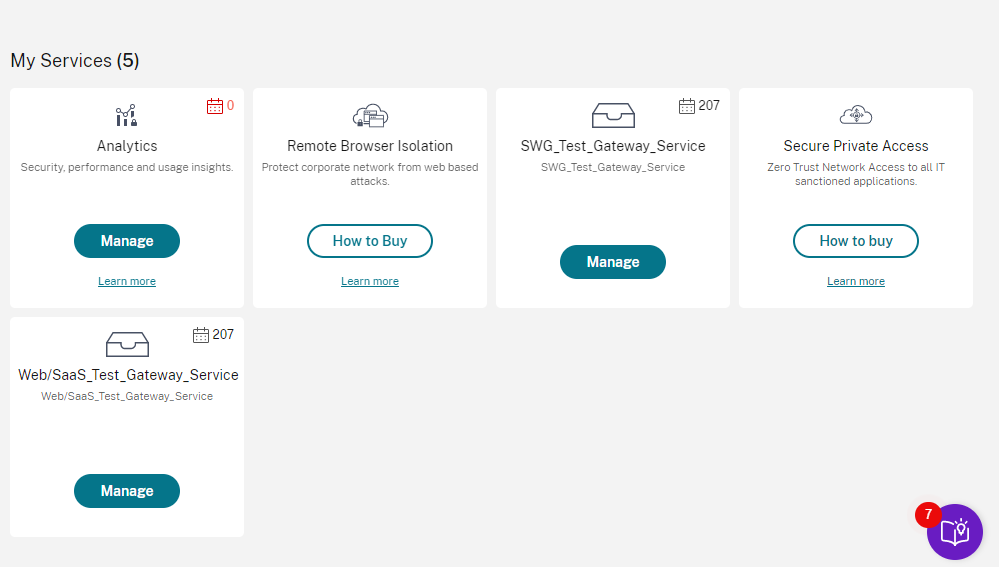Open Learn more link under Analytics

pos(127,282)
